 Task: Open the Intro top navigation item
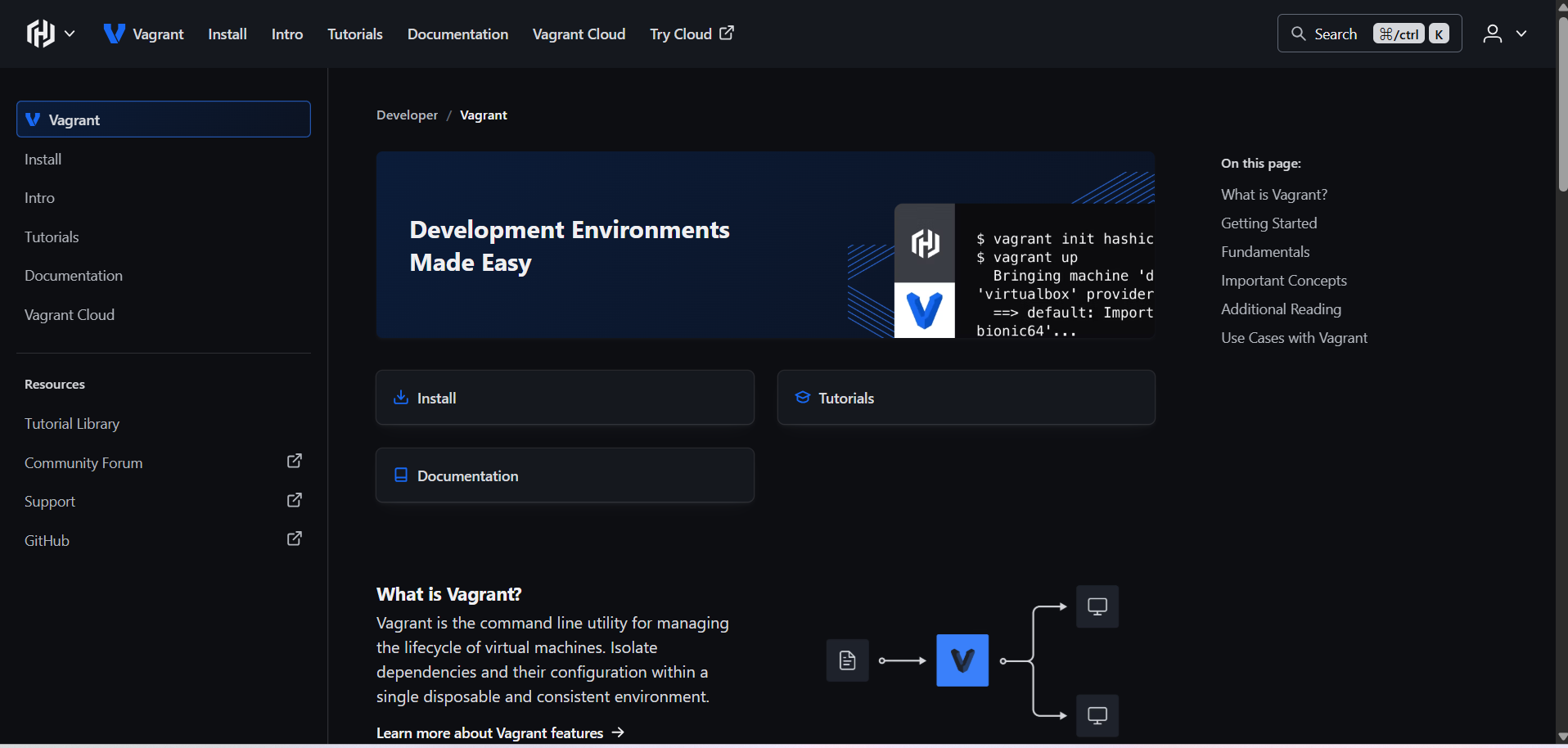(287, 34)
